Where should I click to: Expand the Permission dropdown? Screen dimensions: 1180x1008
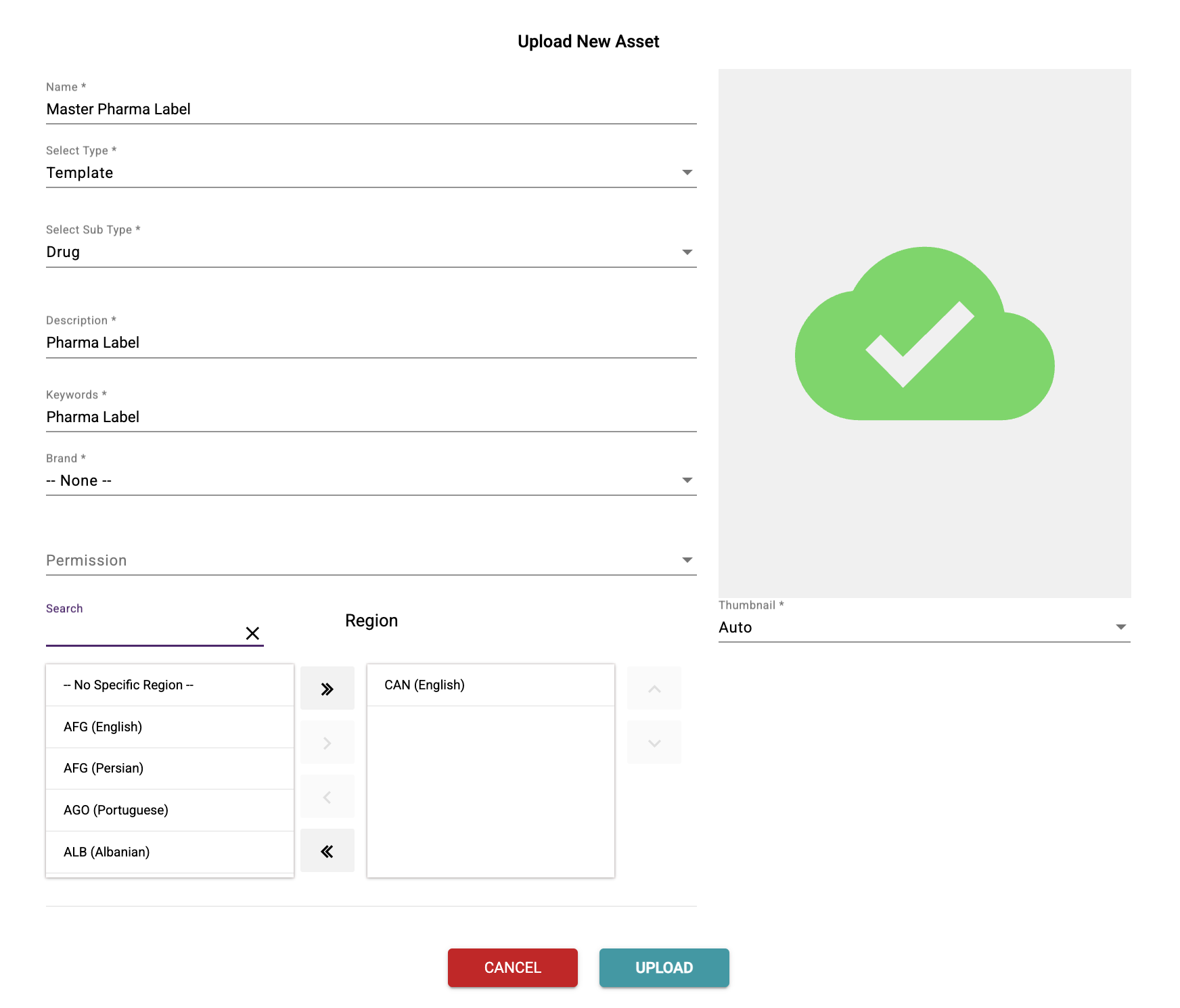point(371,560)
